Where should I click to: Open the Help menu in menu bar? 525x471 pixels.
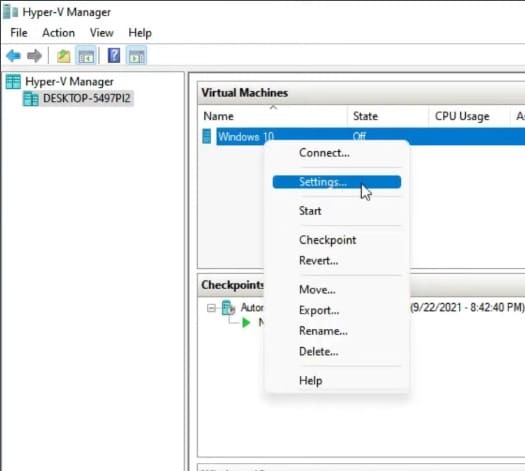tap(140, 33)
